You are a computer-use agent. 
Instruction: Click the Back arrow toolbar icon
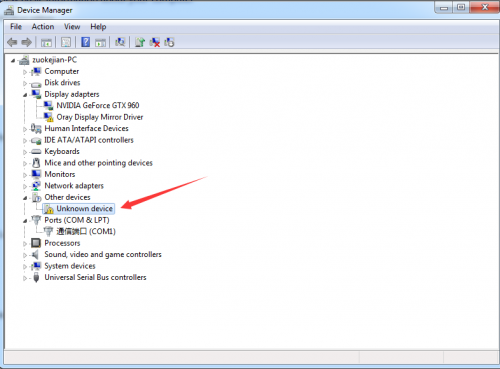pos(12,42)
